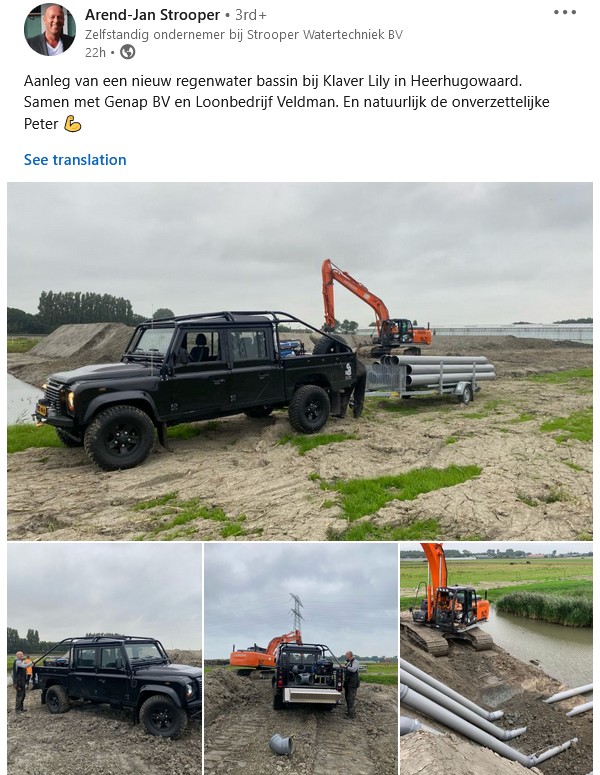600x775 pixels.
Task: Open Arend-Jan Strooper's profile photo
Action: click(x=50, y=30)
